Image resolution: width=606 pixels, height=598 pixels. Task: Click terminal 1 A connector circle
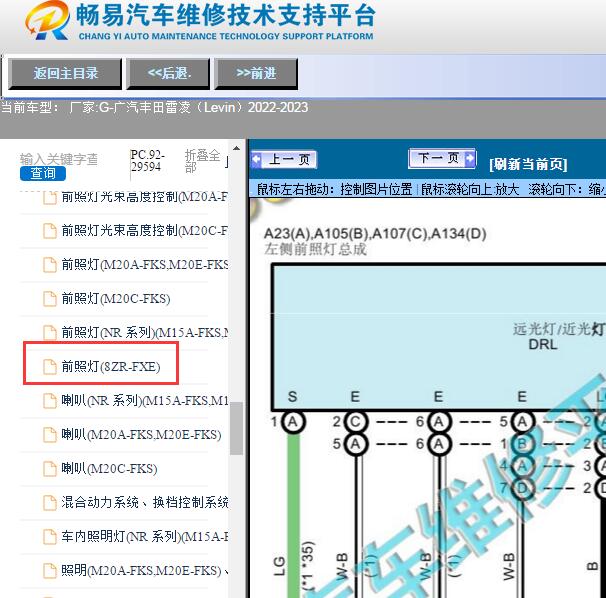click(293, 421)
